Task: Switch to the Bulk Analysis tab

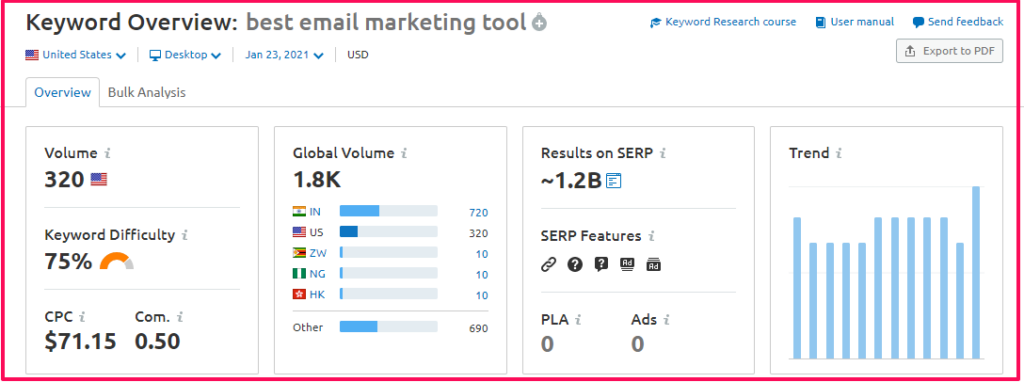Action: [147, 93]
